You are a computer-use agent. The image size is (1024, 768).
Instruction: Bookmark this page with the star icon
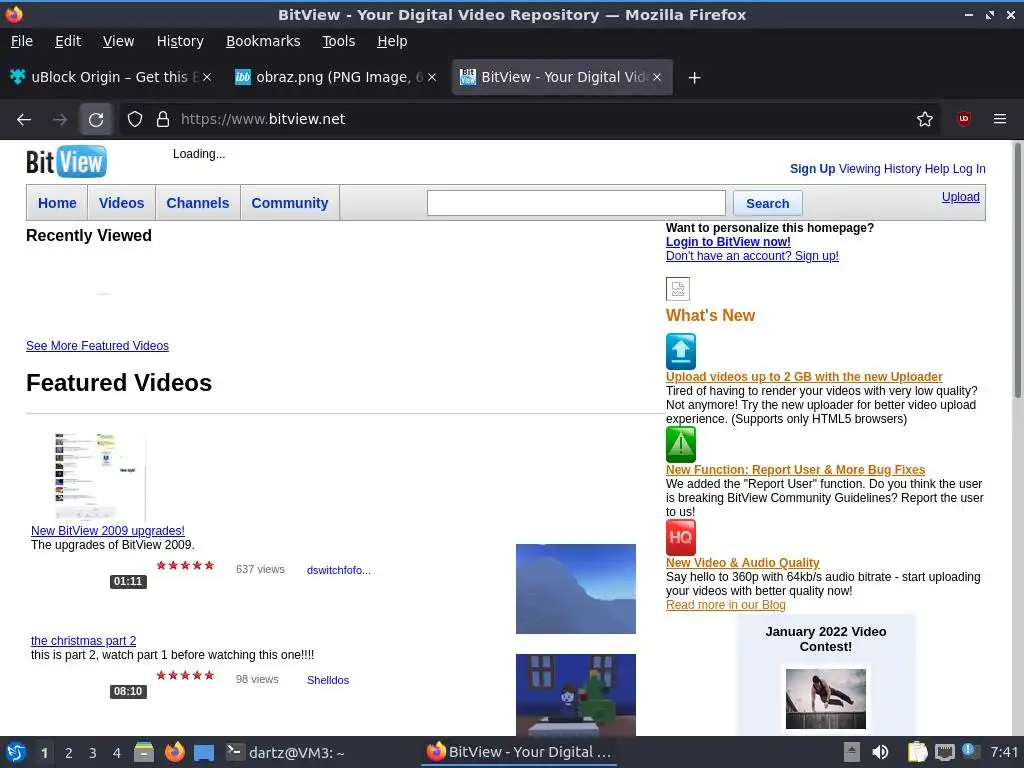pos(925,120)
